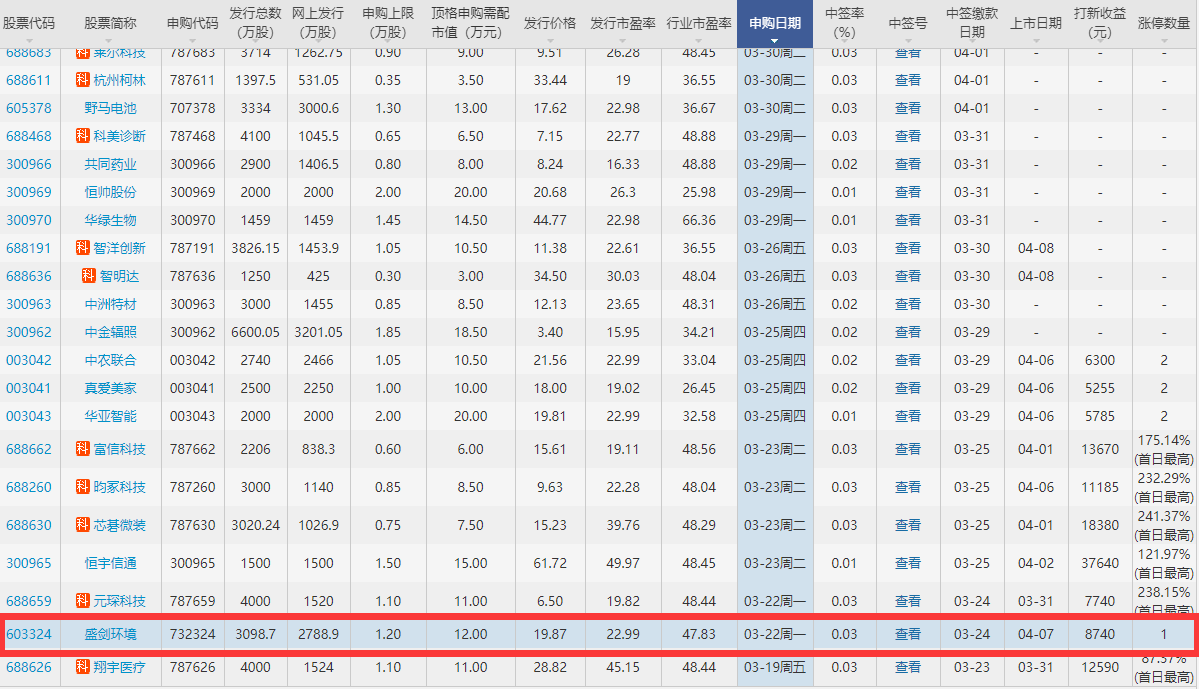The image size is (1199, 689).
Task: Open 恒宇信通 stock name link
Action: [x=110, y=563]
